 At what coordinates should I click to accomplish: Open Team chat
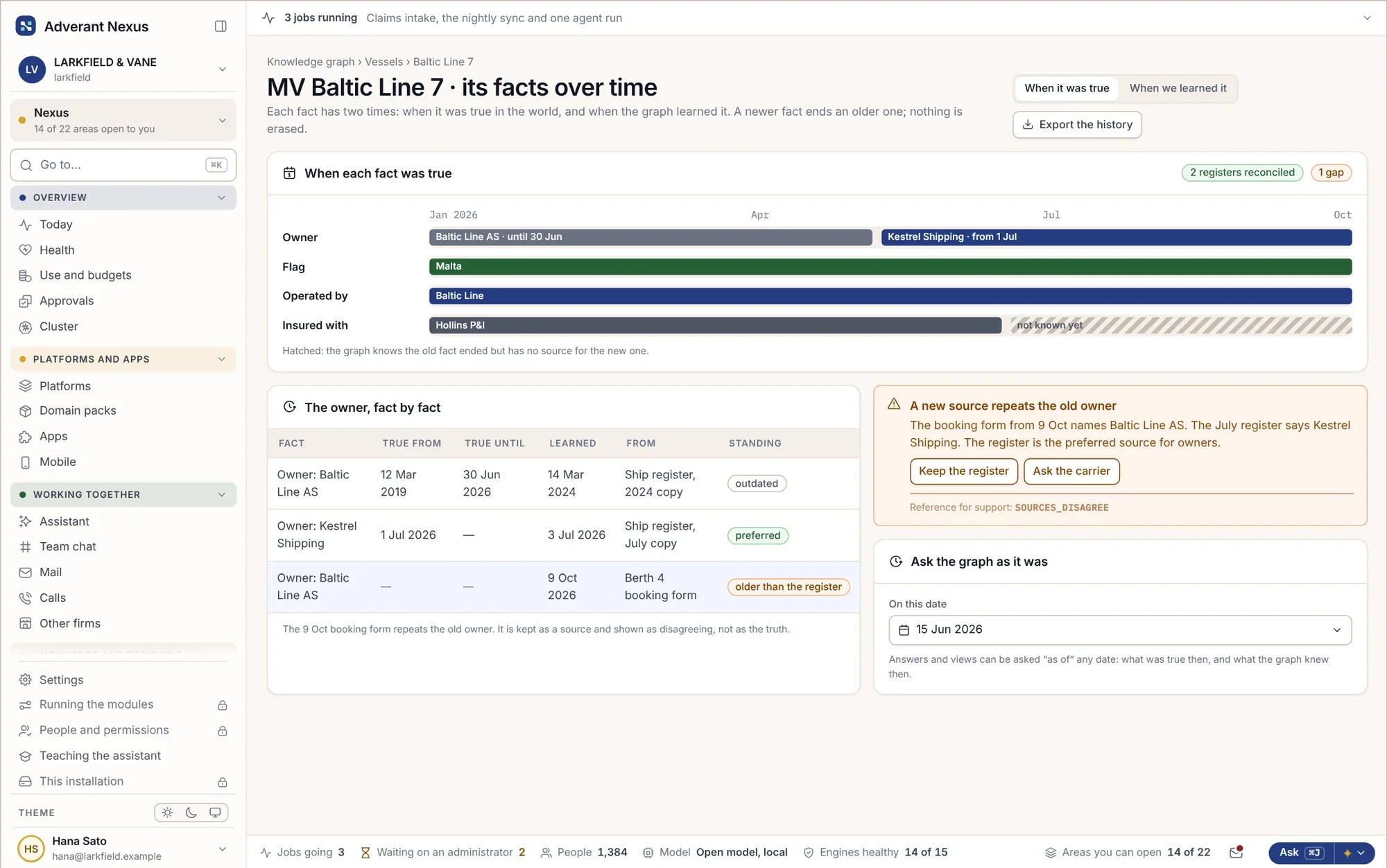(x=123, y=546)
